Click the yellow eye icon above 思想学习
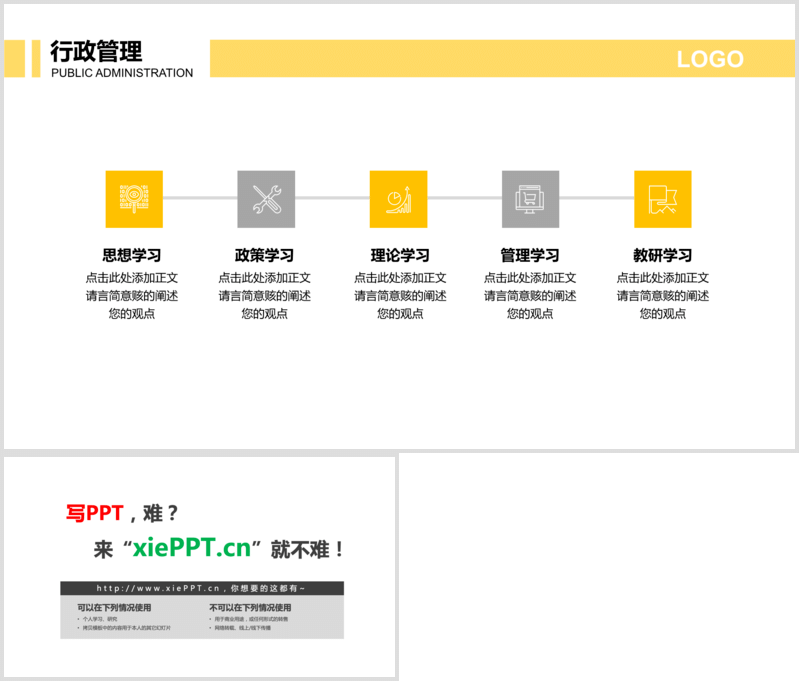This screenshot has height=681, width=800. click(134, 199)
